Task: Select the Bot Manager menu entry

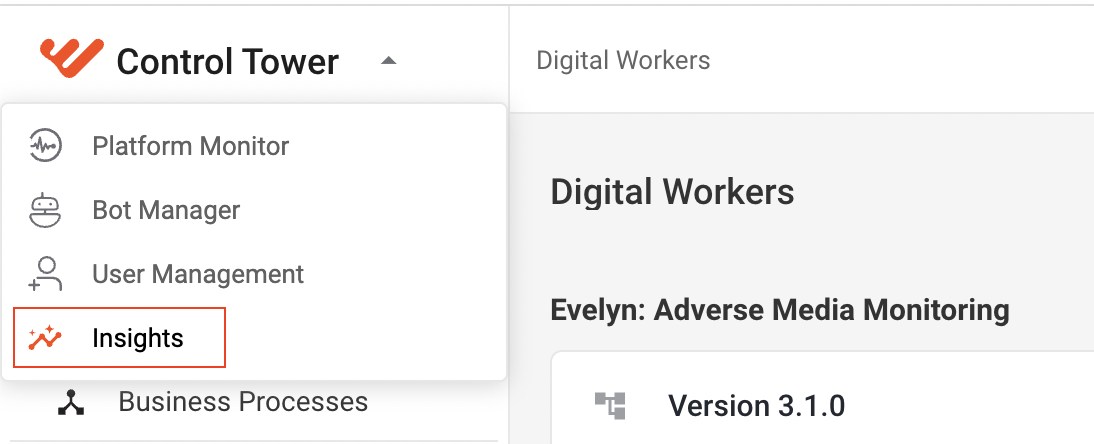Action: pos(254,210)
